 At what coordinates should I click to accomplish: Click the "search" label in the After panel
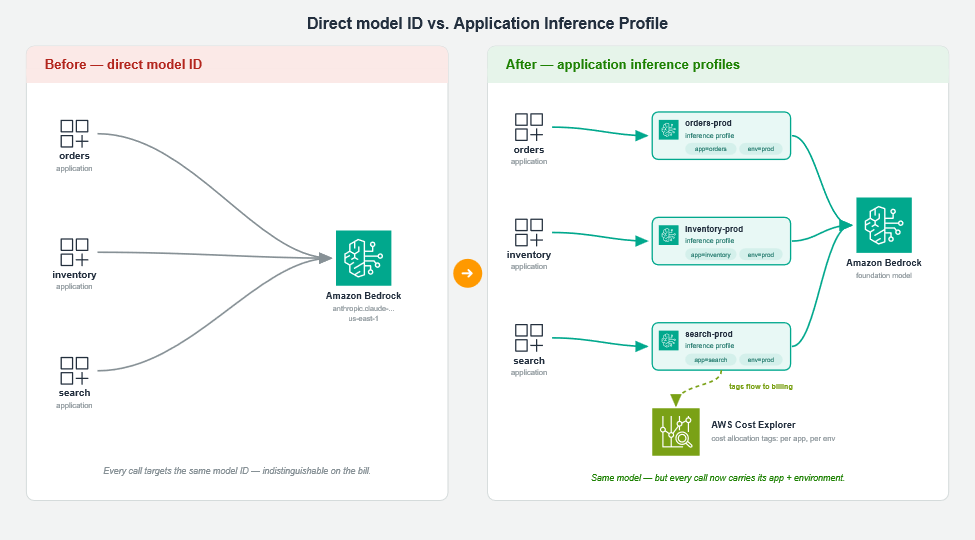[x=529, y=361]
